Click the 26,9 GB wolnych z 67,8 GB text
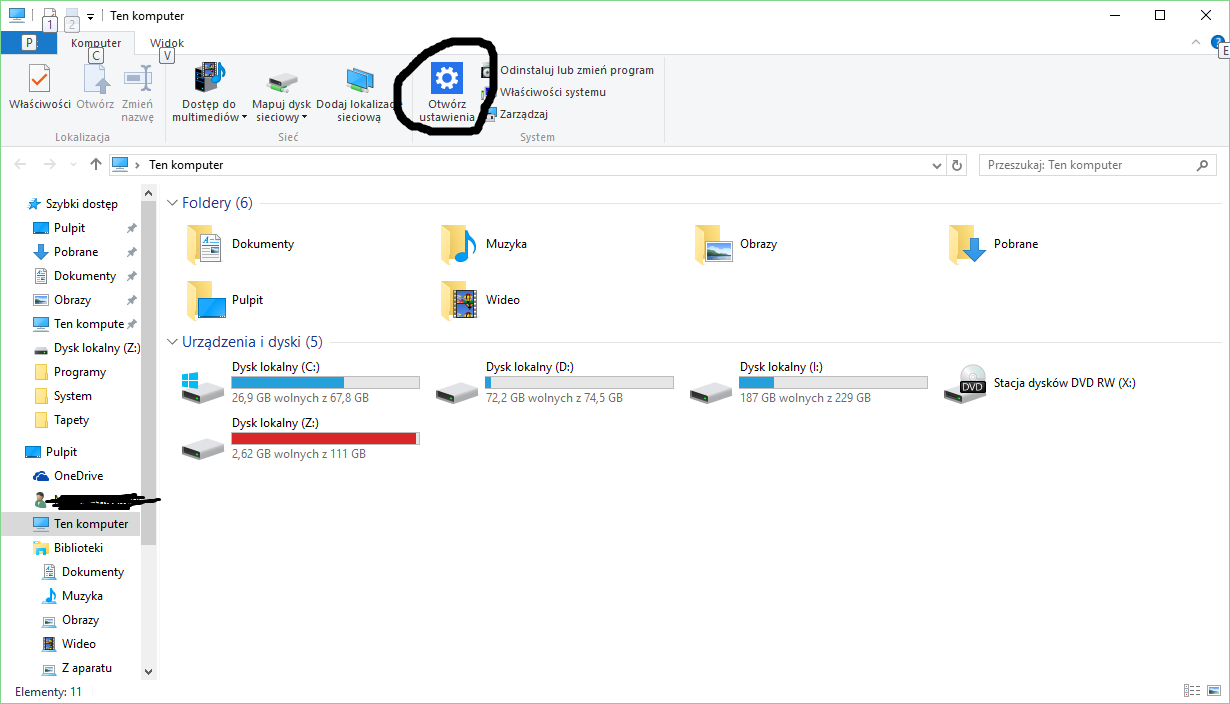Viewport: 1230px width, 704px height. coord(300,398)
